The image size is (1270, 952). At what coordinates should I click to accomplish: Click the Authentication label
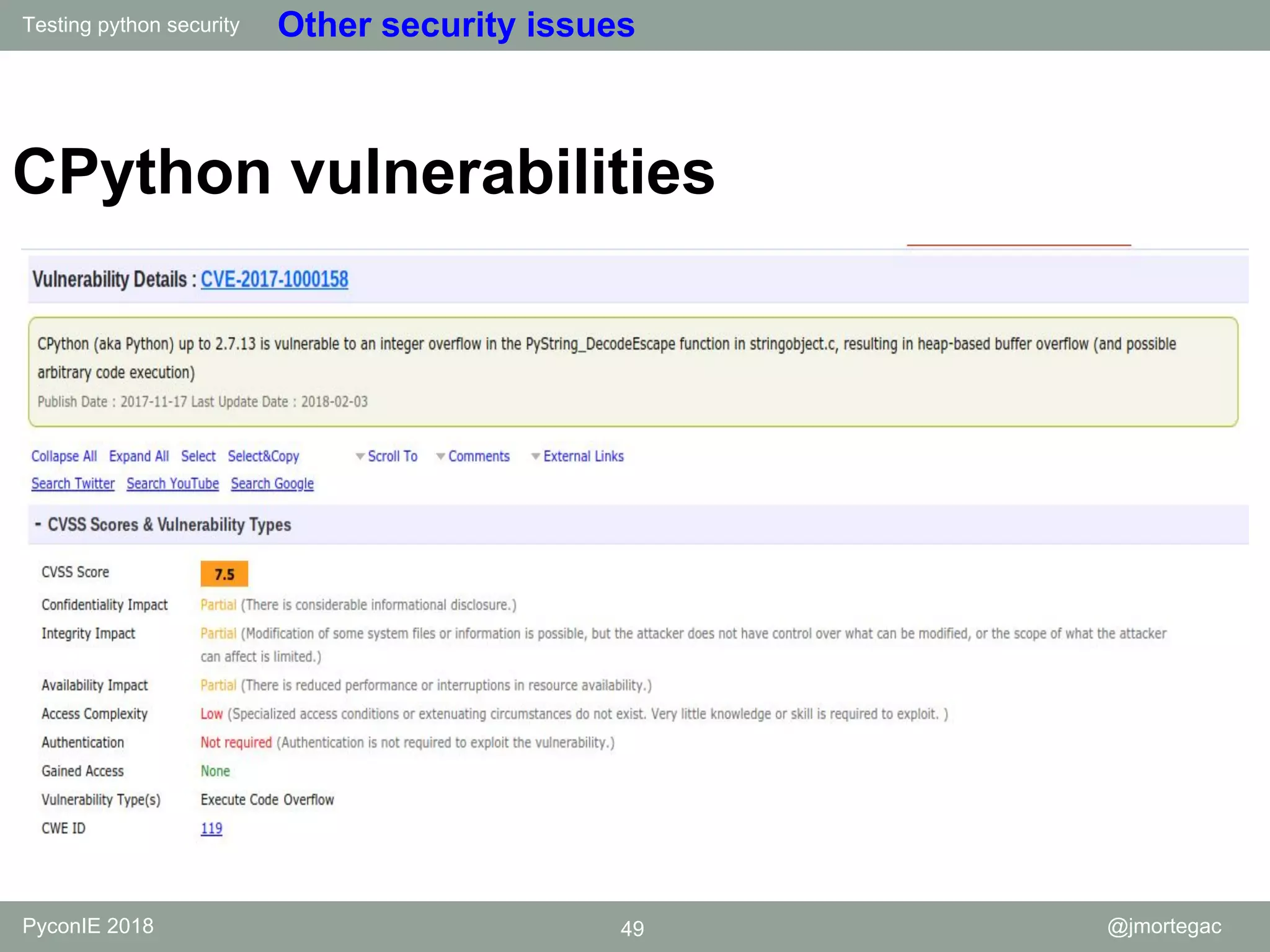click(x=83, y=743)
